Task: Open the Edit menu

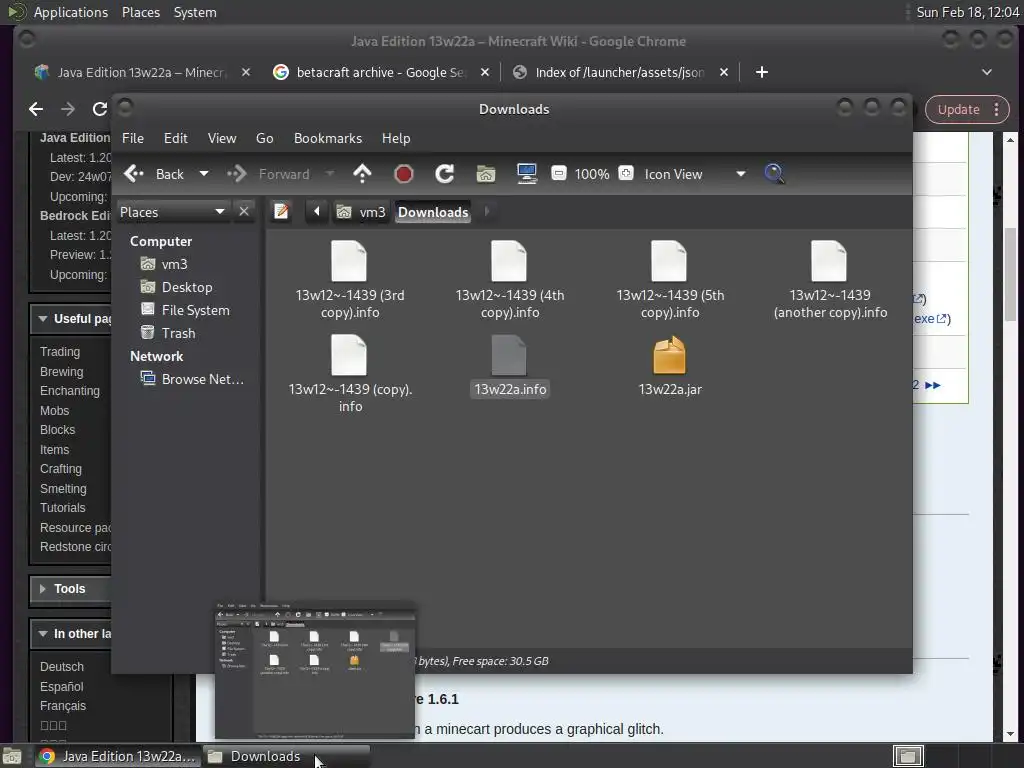Action: [175, 138]
